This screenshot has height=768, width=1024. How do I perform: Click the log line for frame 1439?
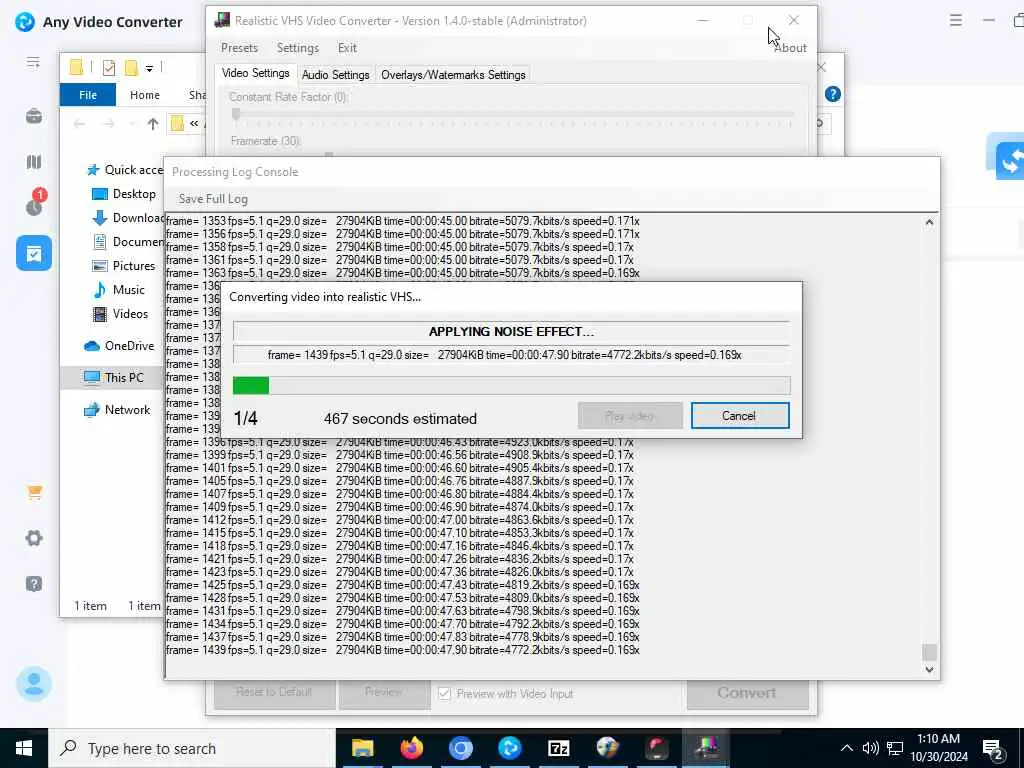[x=402, y=650]
